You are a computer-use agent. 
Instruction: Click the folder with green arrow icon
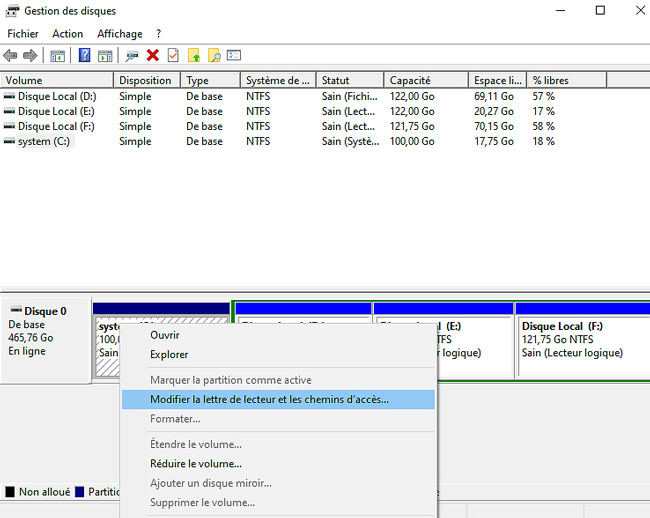194,56
